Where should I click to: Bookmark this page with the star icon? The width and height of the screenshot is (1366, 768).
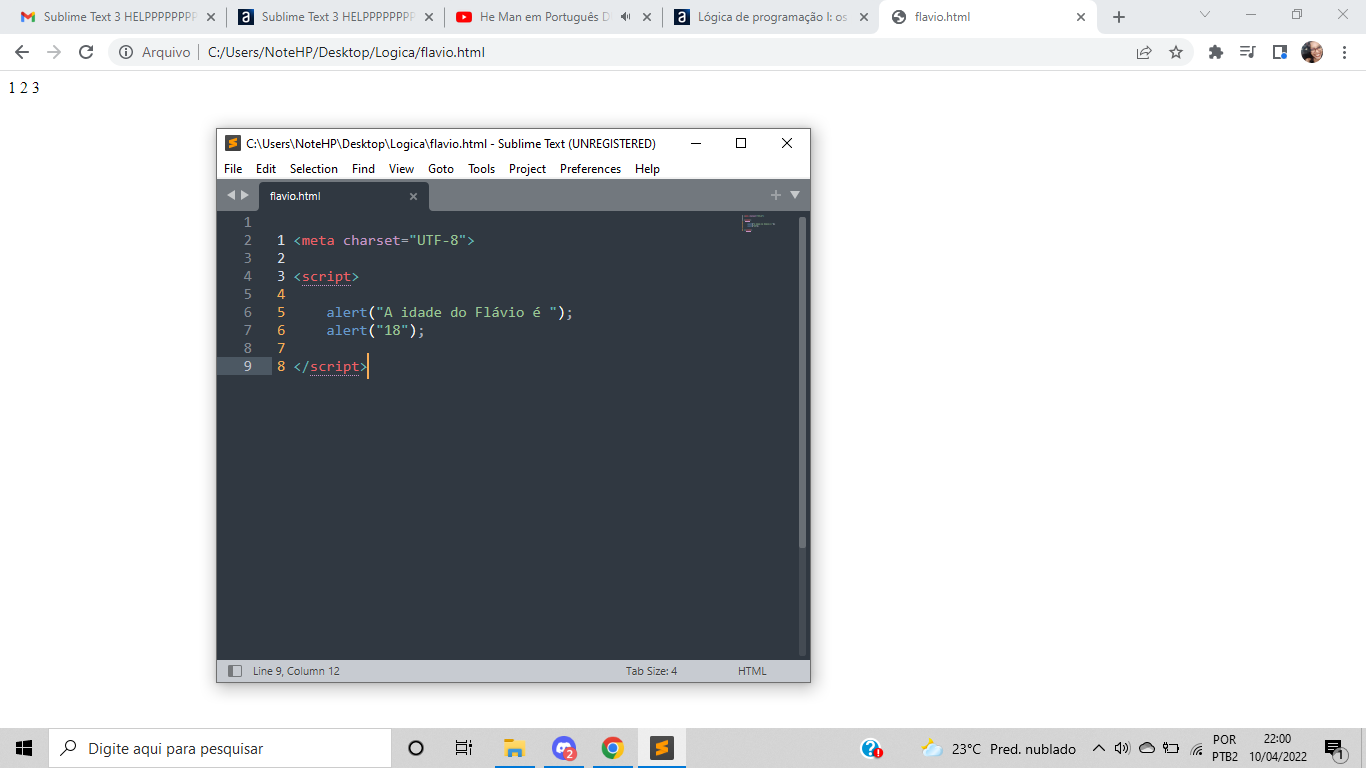[1176, 52]
